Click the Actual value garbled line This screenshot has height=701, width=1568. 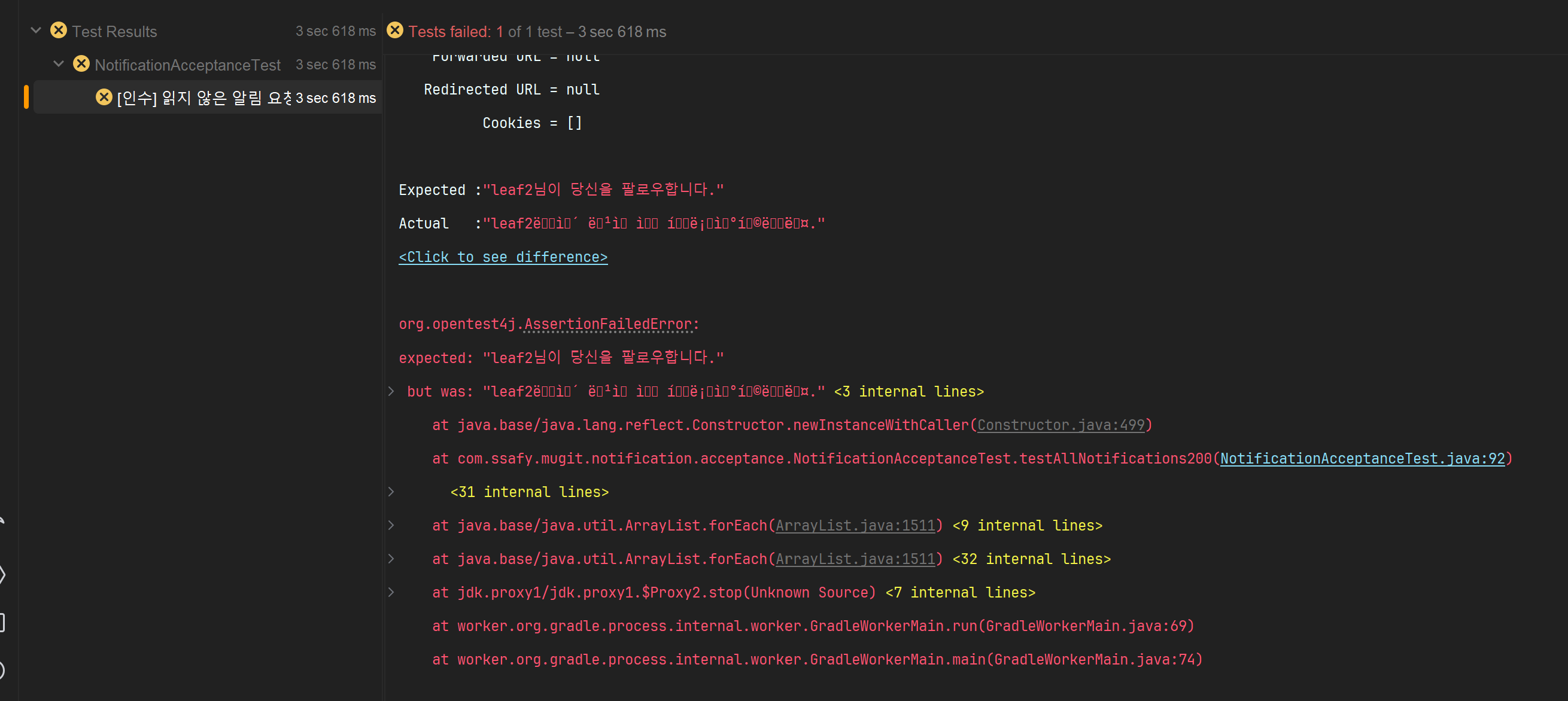612,223
